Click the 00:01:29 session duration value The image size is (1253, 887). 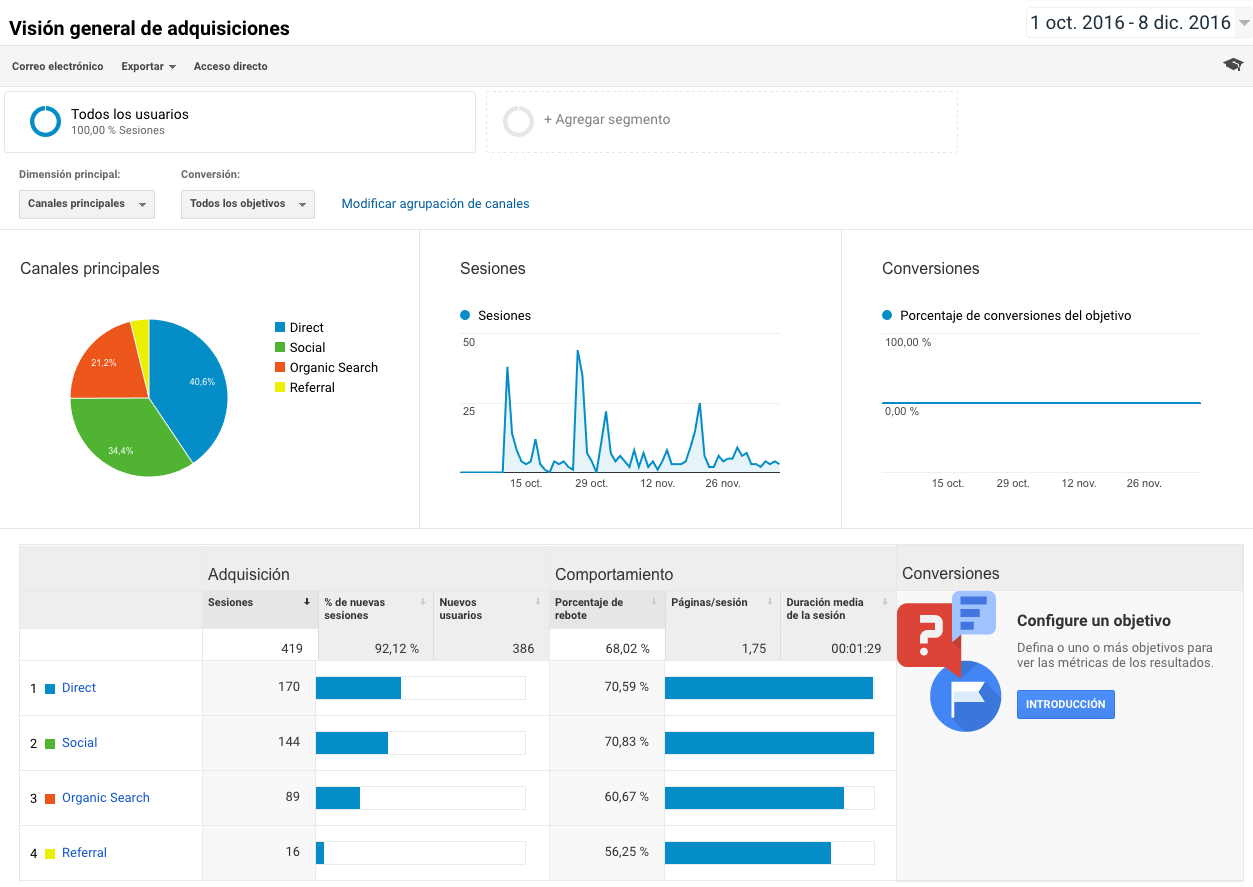coord(856,649)
